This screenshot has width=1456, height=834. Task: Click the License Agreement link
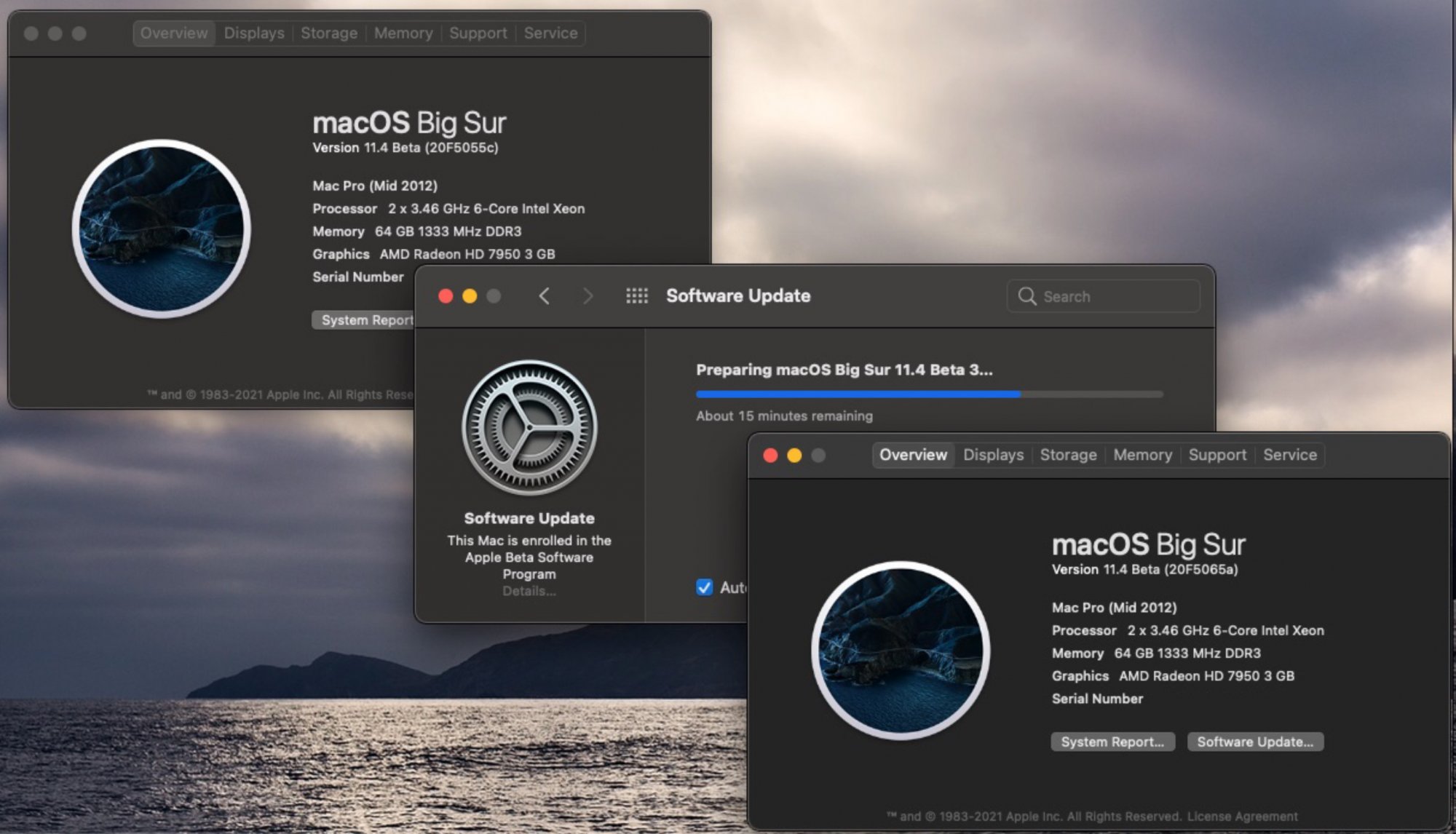point(1242,817)
